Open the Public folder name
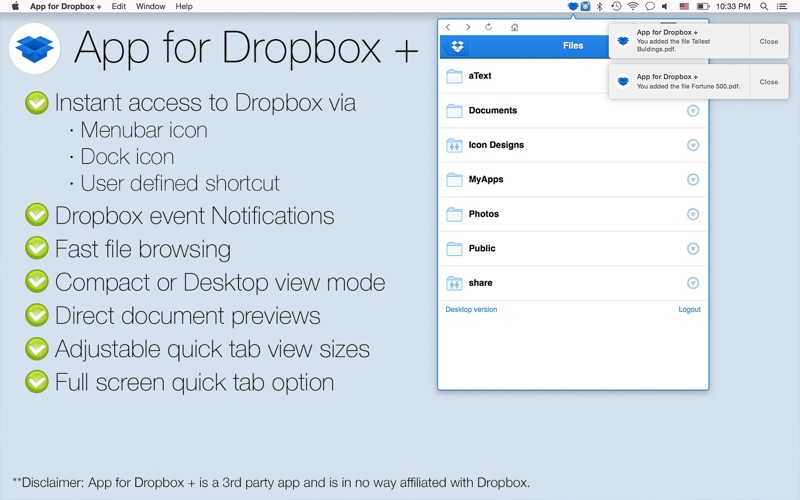The image size is (800, 500). pos(482,248)
